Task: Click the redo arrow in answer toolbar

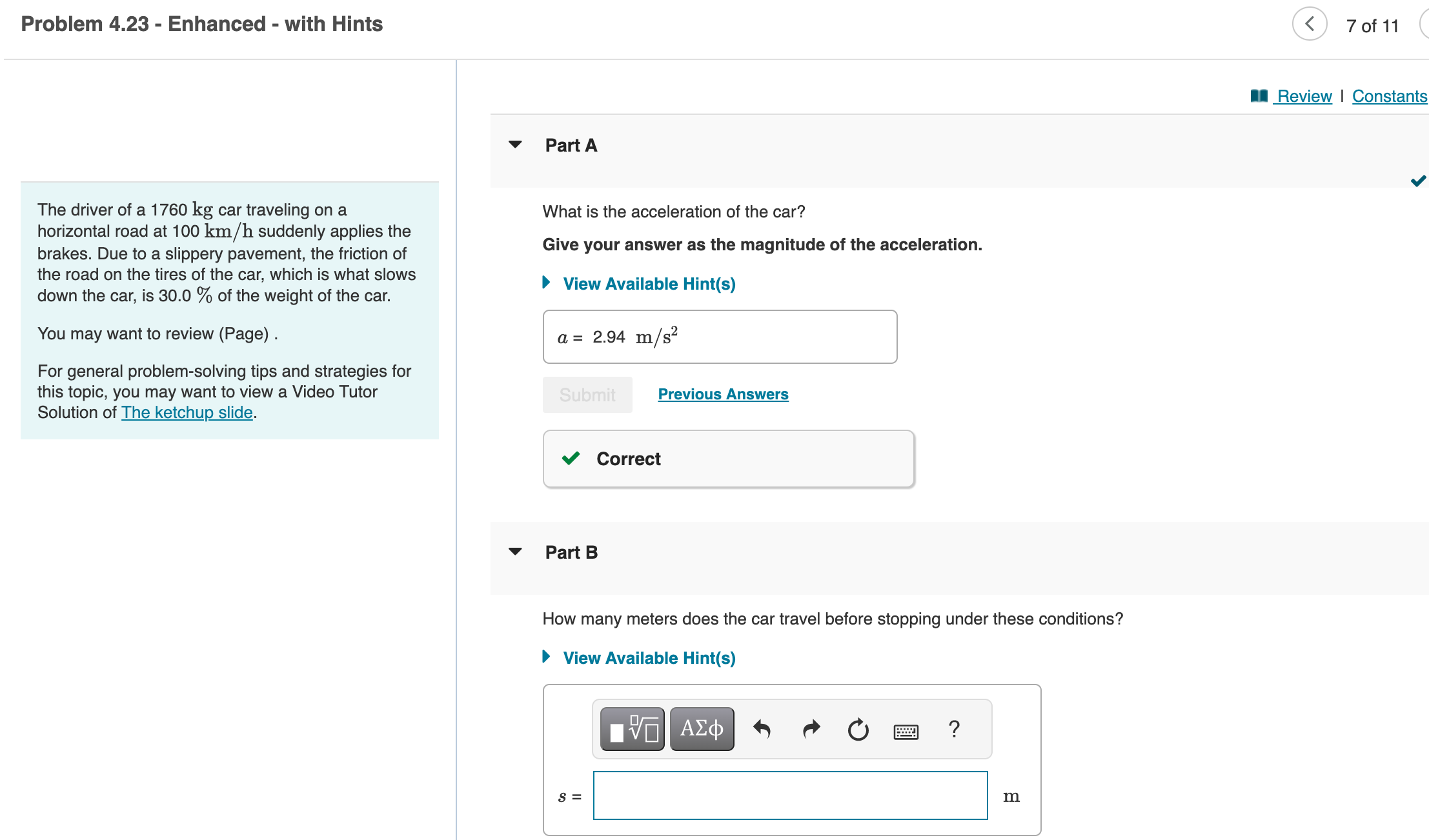Action: pos(811,729)
